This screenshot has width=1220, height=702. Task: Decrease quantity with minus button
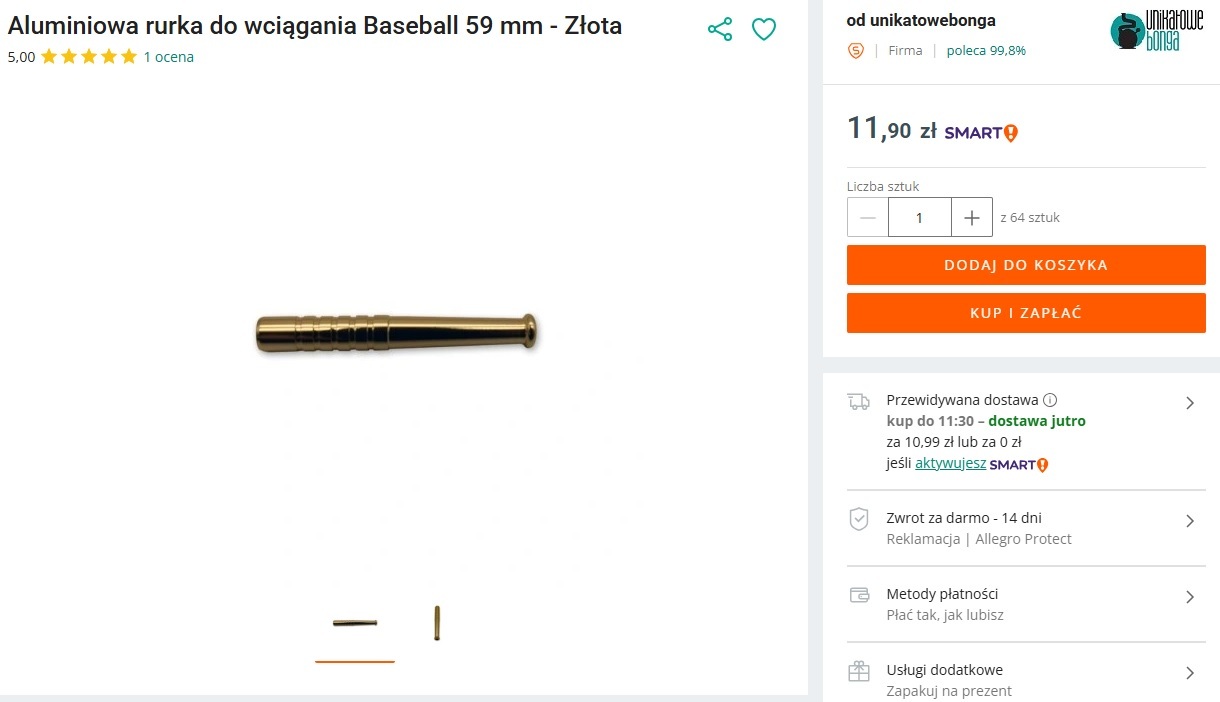click(x=868, y=217)
